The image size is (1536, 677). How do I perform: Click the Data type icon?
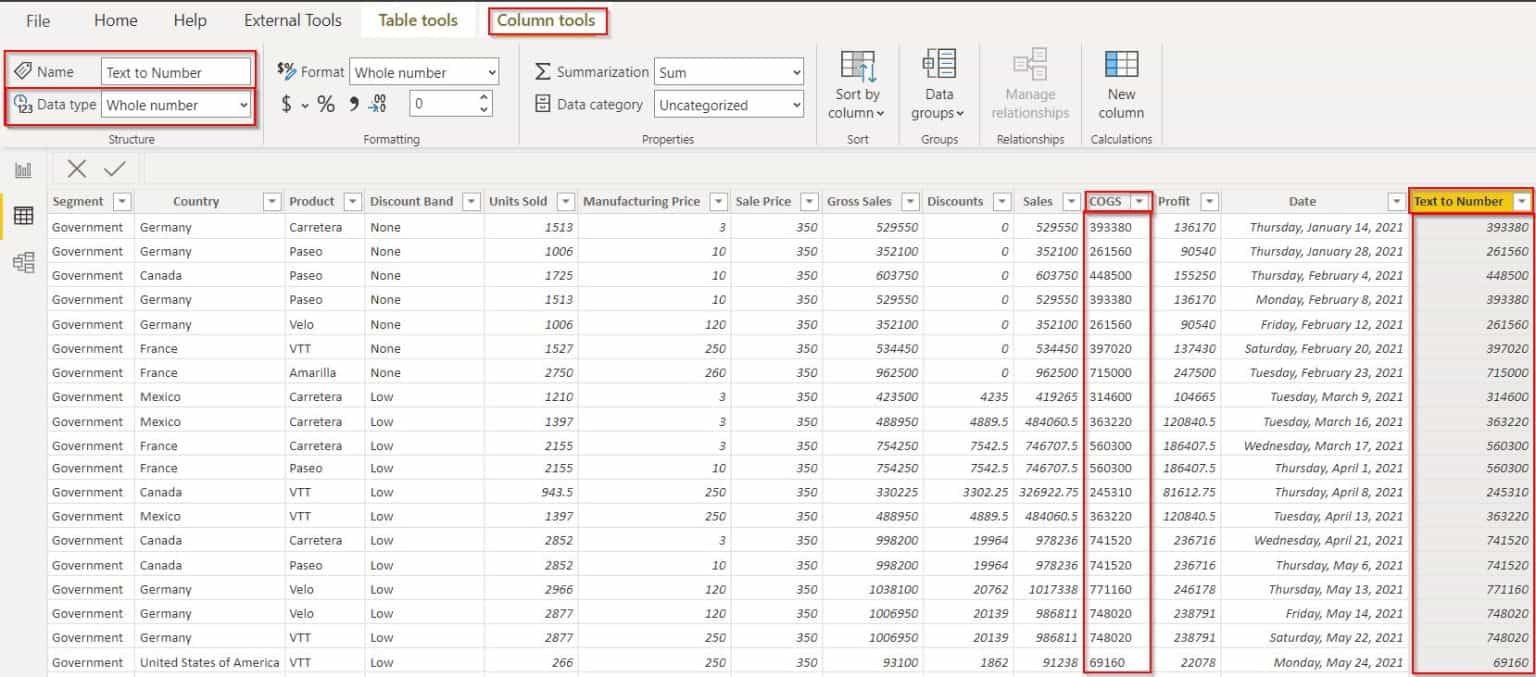coord(23,104)
